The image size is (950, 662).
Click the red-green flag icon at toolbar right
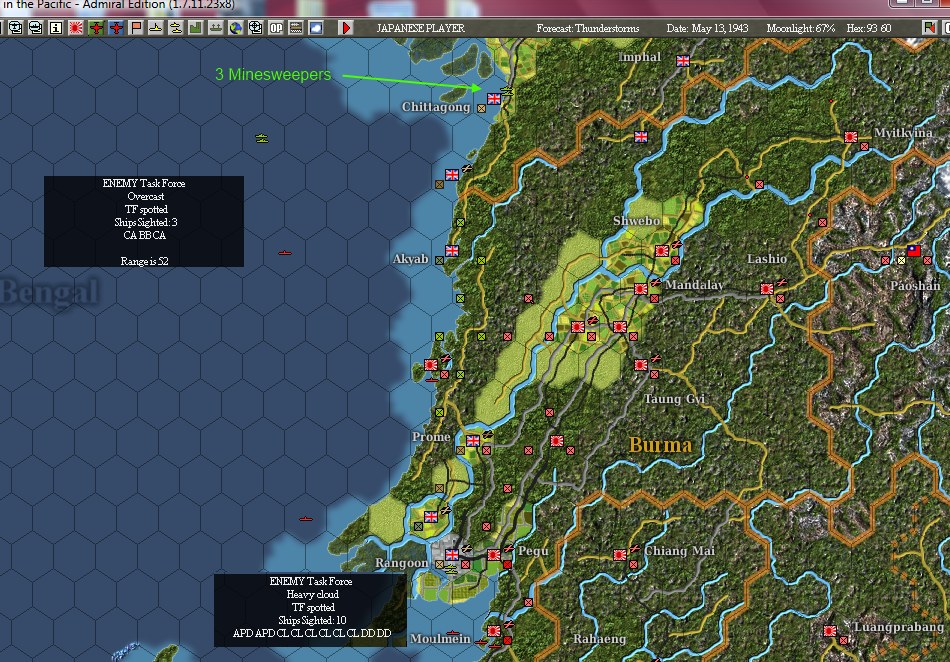(929, 28)
